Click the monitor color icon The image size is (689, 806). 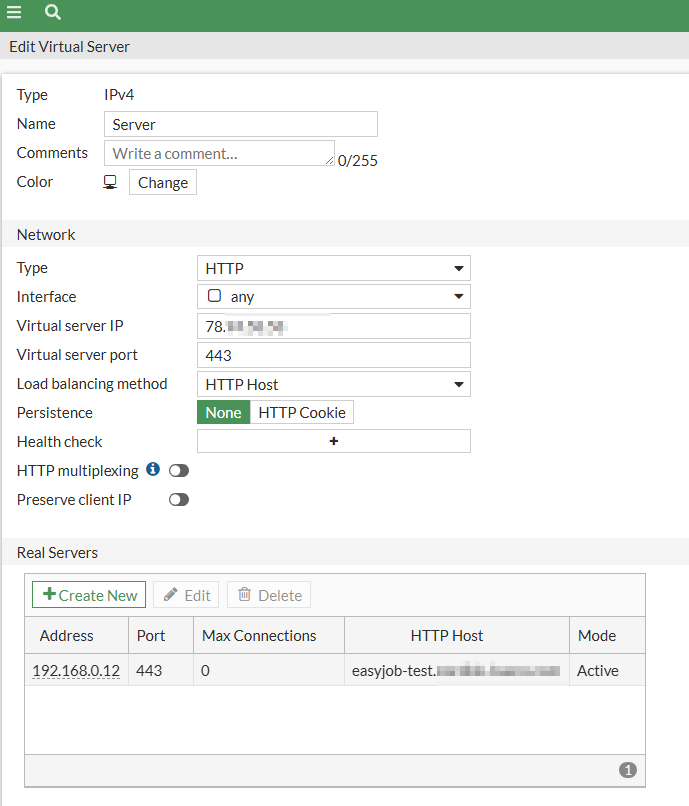[x=110, y=182]
